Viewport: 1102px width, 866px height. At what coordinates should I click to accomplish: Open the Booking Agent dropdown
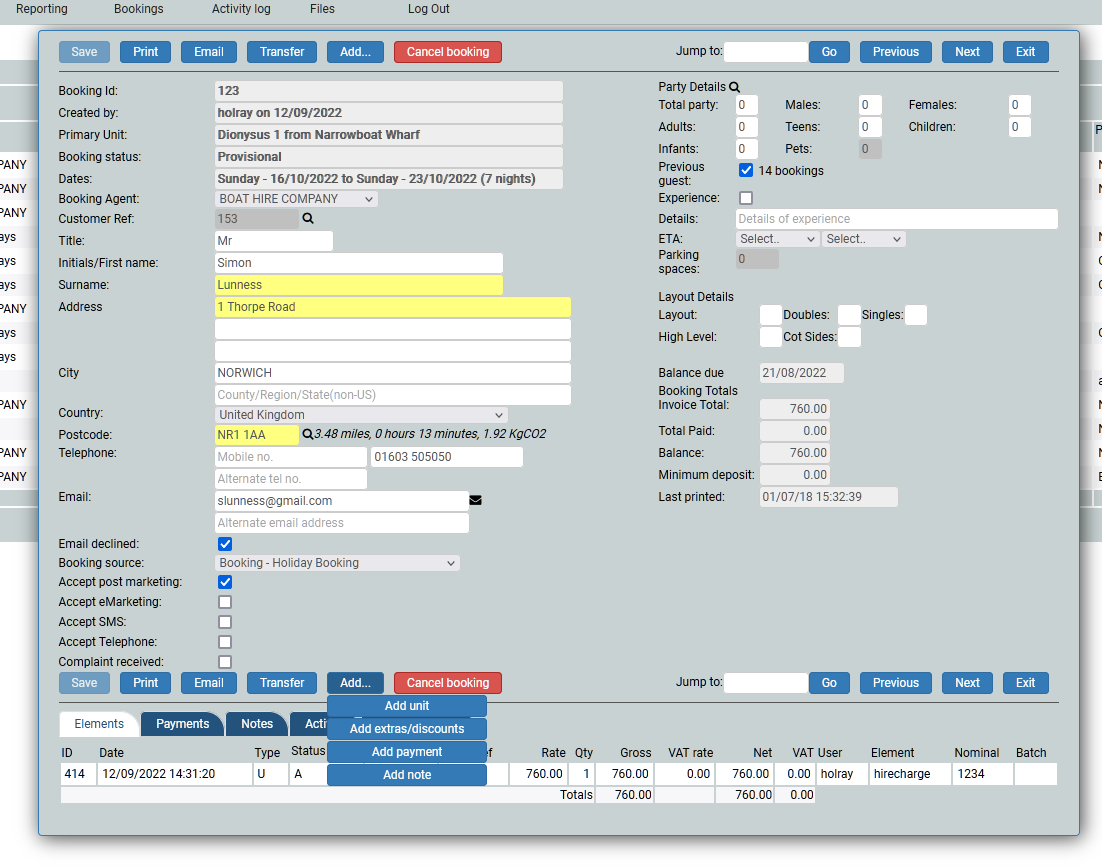pyautogui.click(x=297, y=199)
